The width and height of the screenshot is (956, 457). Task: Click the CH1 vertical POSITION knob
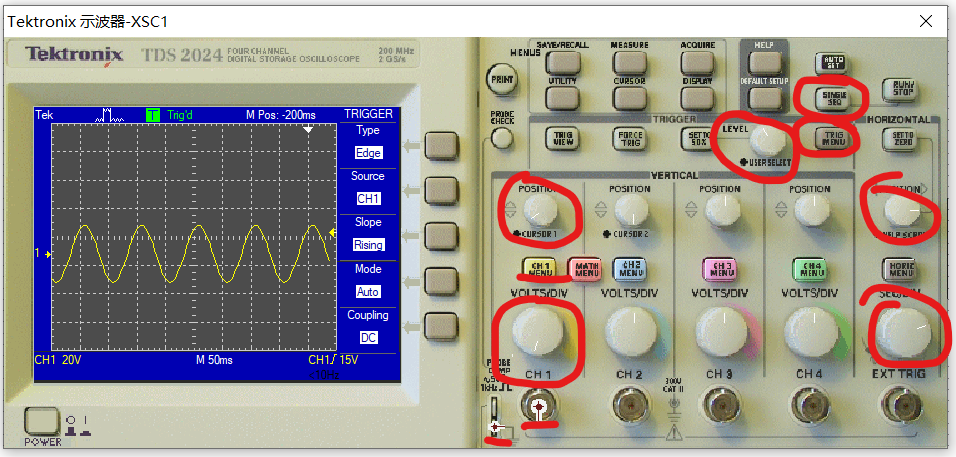point(539,210)
